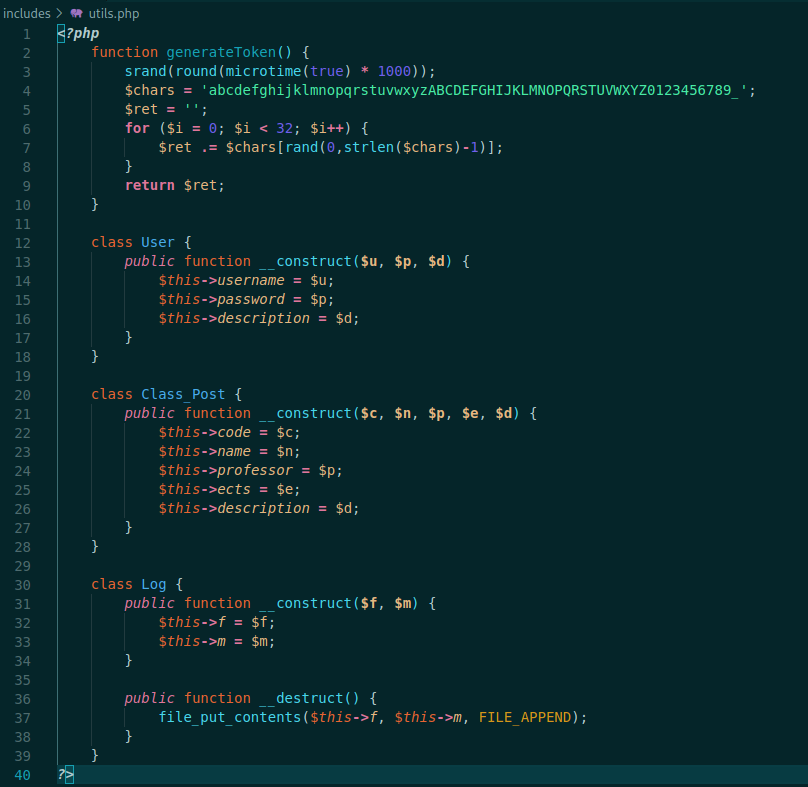This screenshot has height=787, width=808.
Task: Click the number 1000 on line 3
Action: (394, 71)
